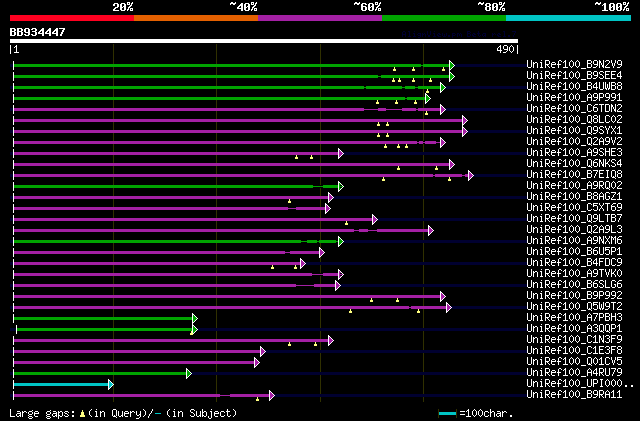
Task: Click the green arrowhead ending the B9SEE4 alignment
Action: tap(451, 76)
